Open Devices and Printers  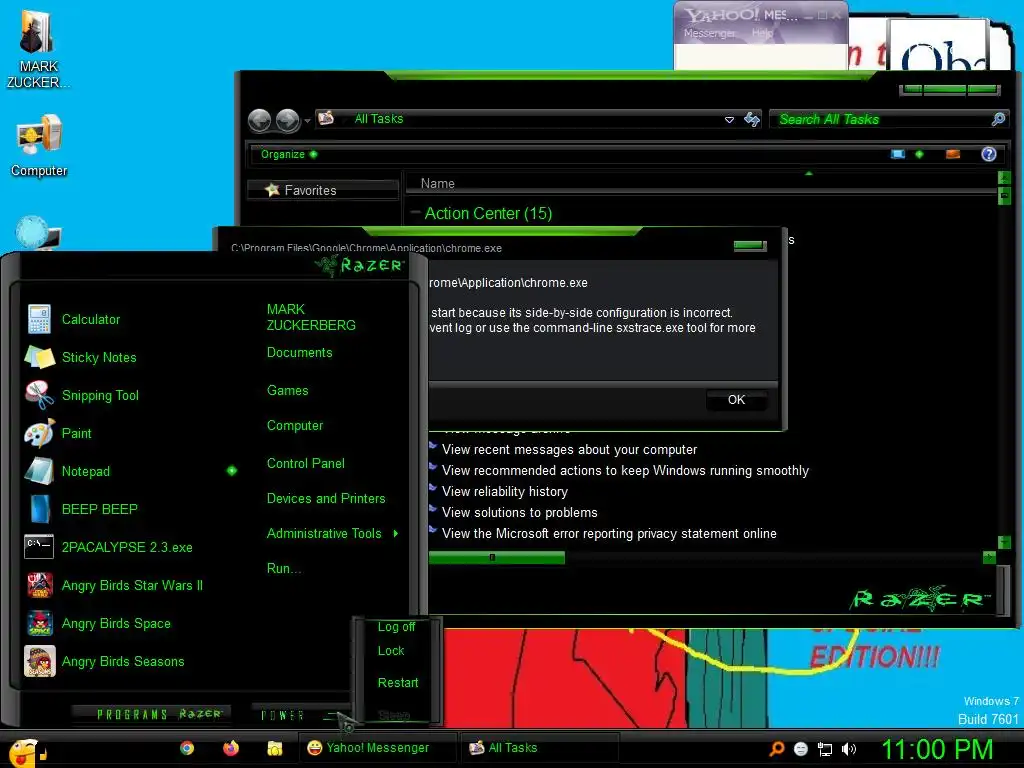click(x=326, y=498)
